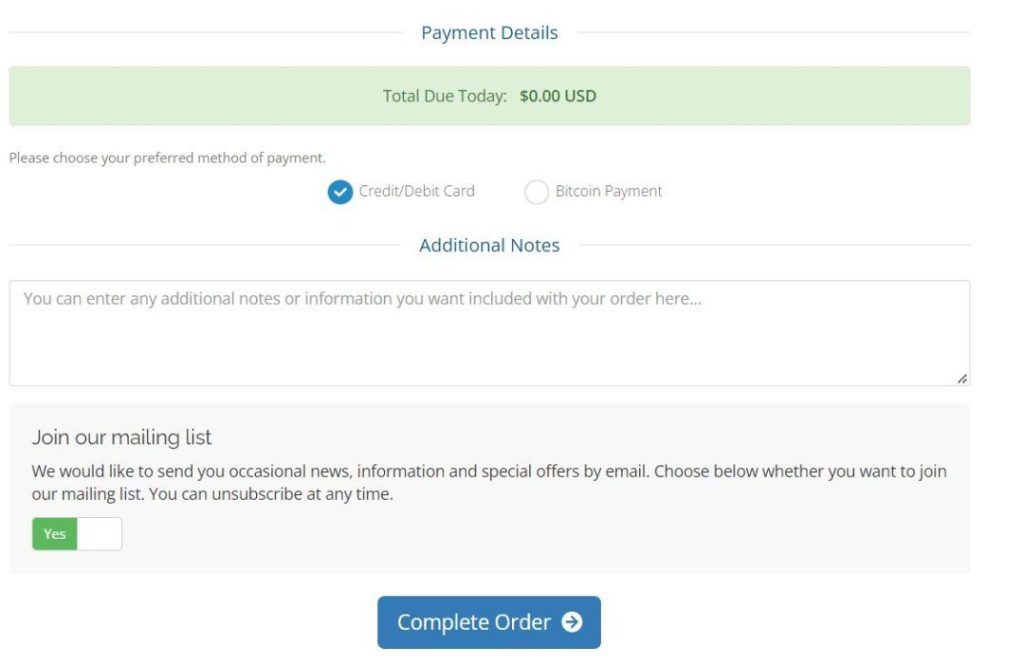Choose the Bitcoin Payment radio button

pos(537,192)
